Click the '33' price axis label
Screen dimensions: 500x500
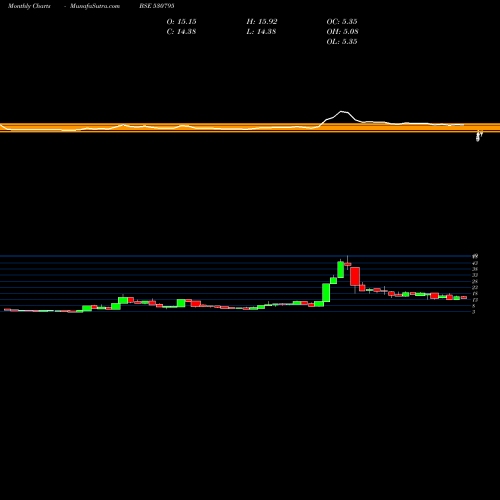click(475, 275)
